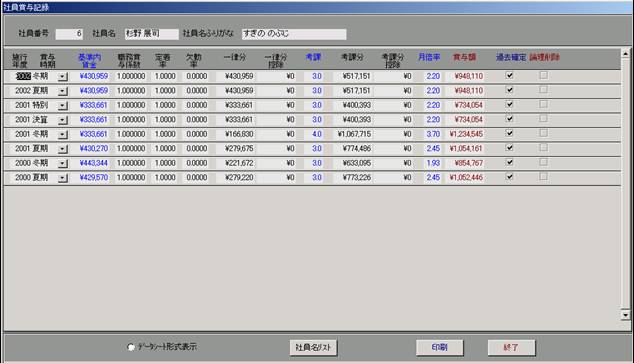Click the ふりがな field すぎの のぶじ

pos(294,34)
